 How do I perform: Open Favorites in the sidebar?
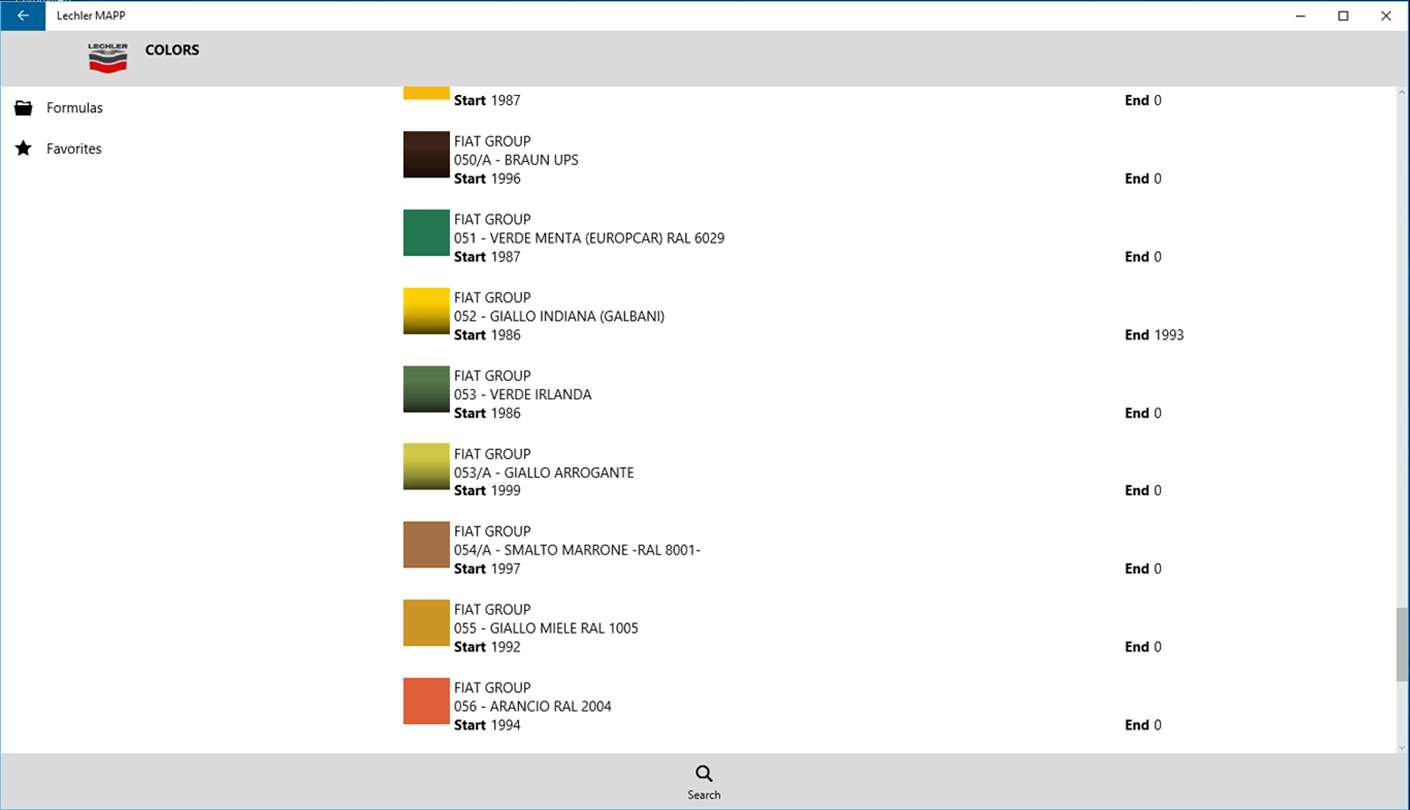point(74,148)
